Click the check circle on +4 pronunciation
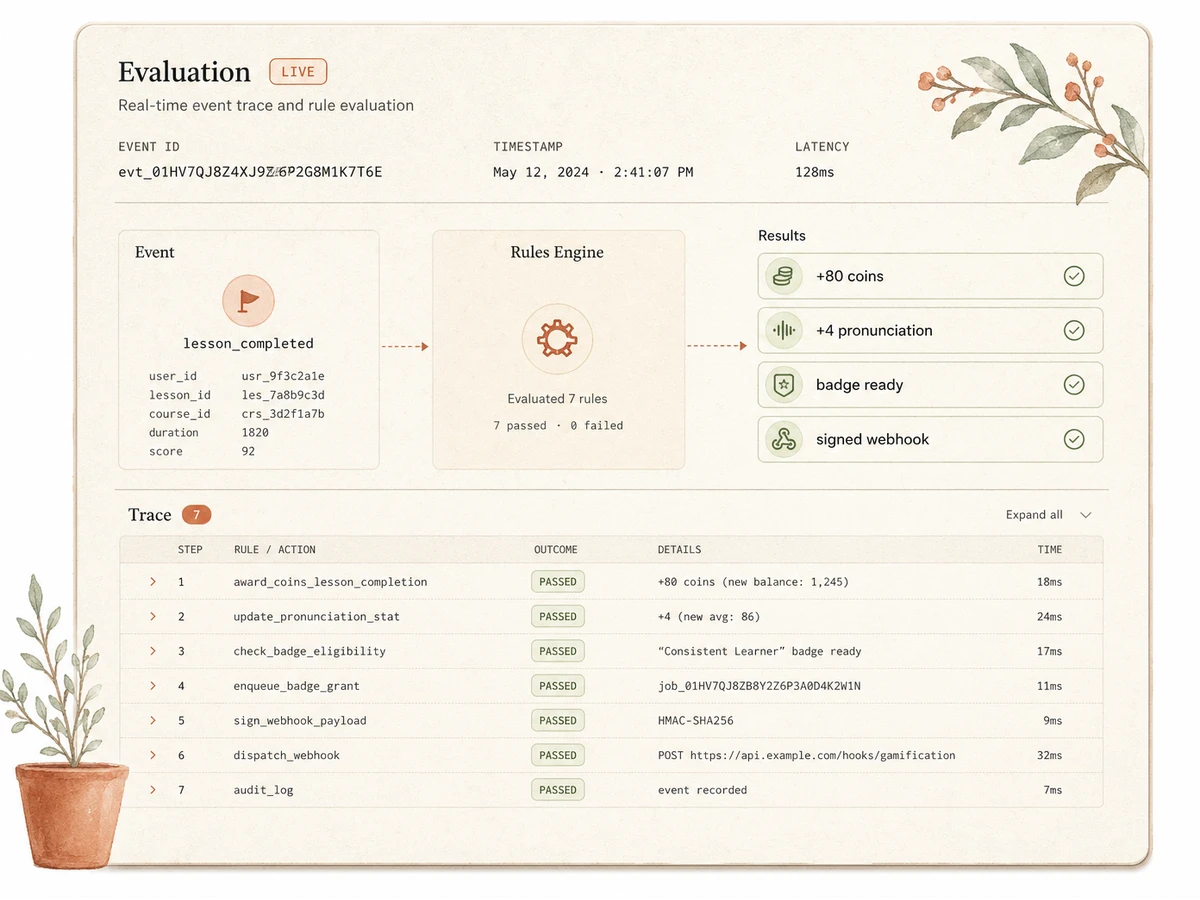 [x=1074, y=330]
